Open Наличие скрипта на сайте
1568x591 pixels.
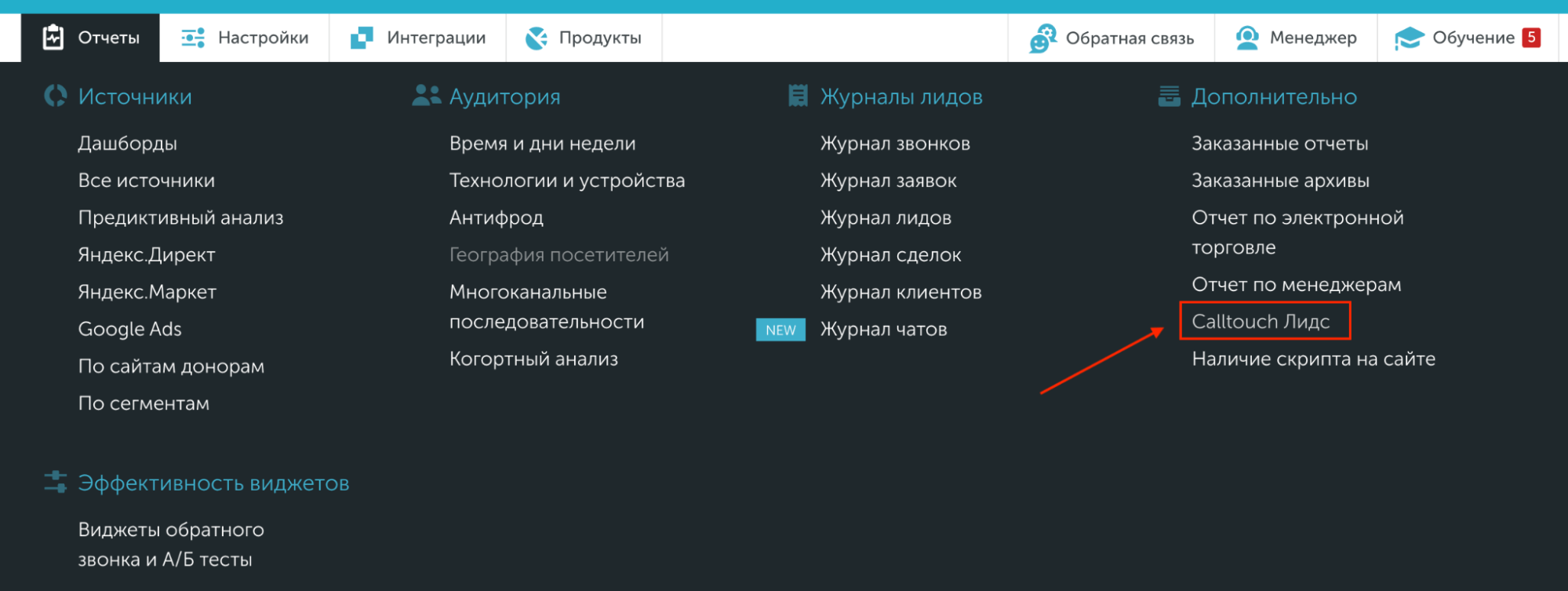1314,359
